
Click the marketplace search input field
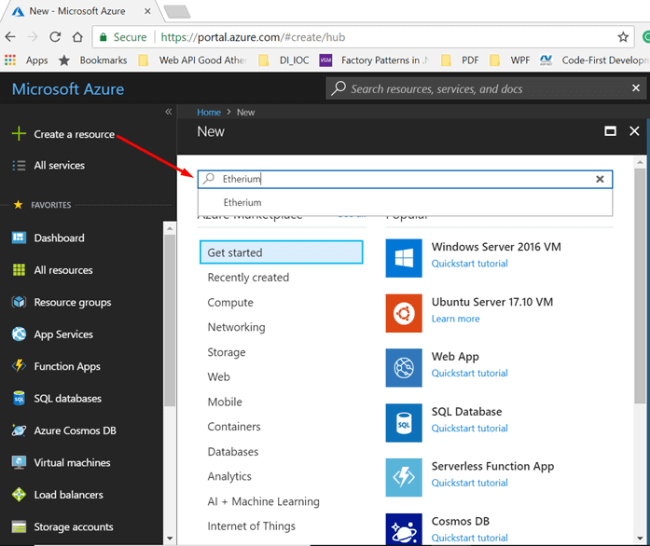(400, 179)
